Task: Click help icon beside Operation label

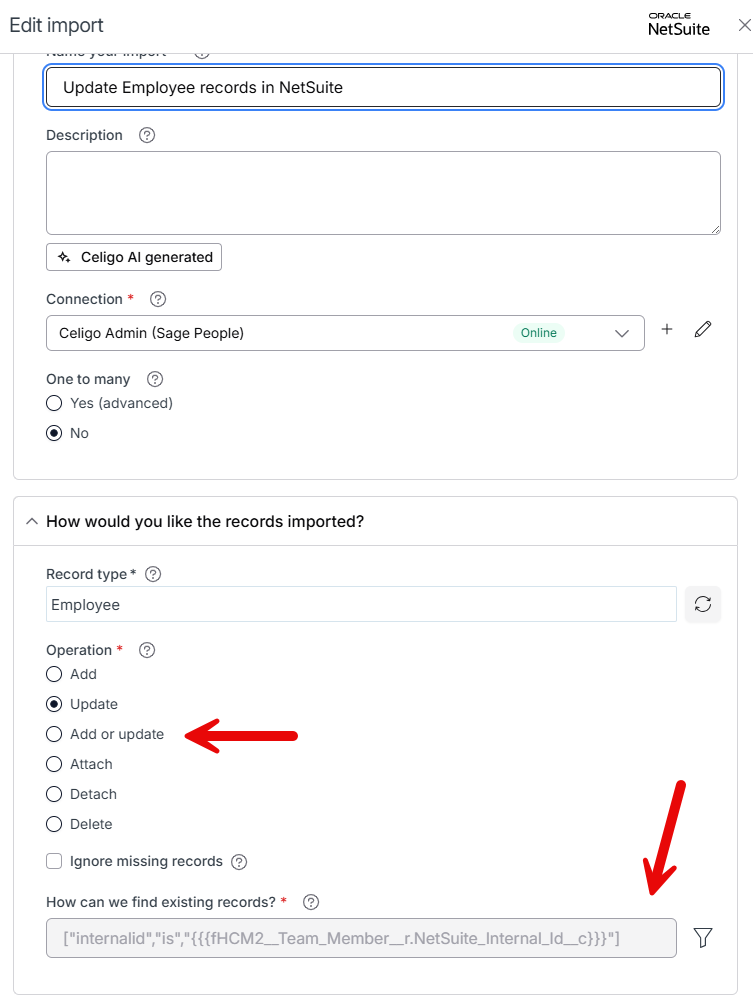Action: tap(147, 650)
